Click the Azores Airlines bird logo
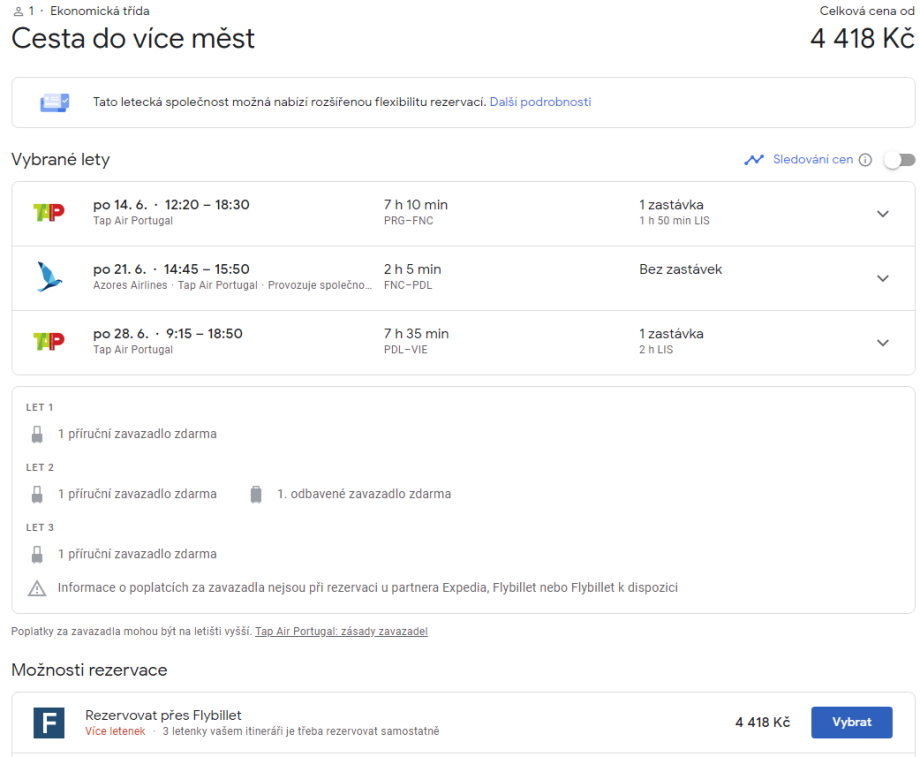The height and width of the screenshot is (757, 920). [x=49, y=277]
